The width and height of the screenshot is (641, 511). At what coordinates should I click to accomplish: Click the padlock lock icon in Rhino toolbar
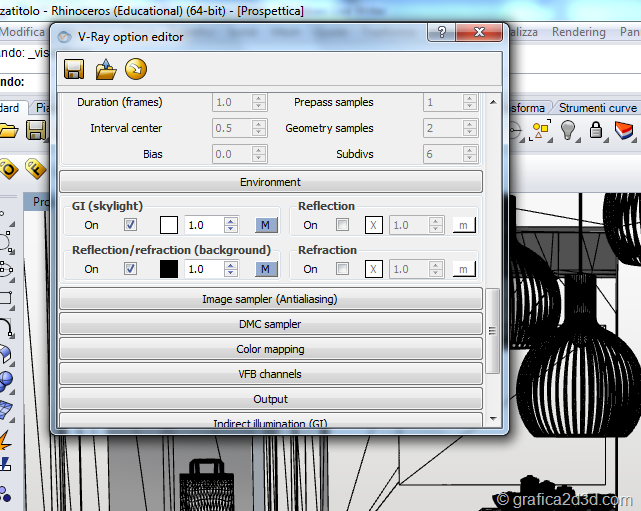click(x=596, y=130)
